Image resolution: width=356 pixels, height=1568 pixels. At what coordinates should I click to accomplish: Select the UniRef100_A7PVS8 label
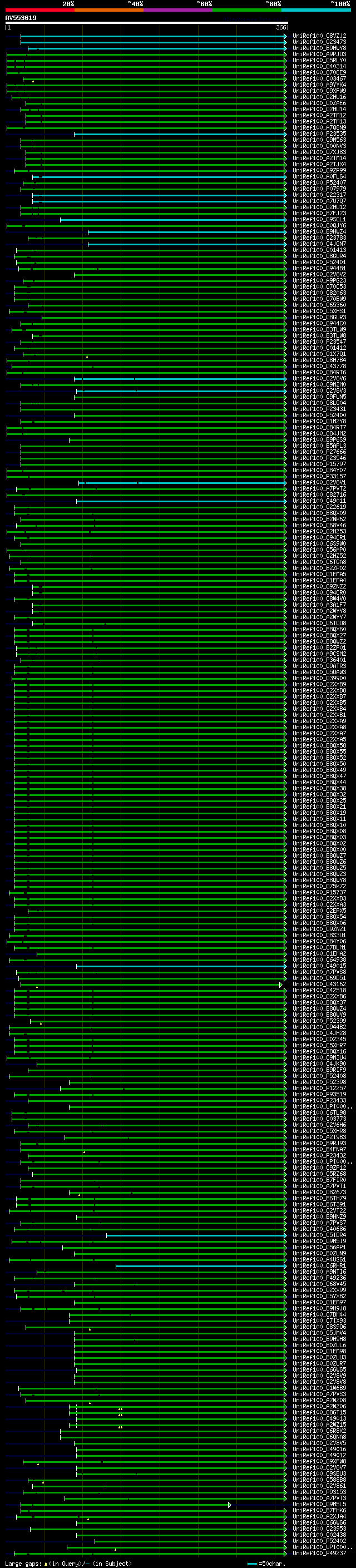click(x=319, y=972)
